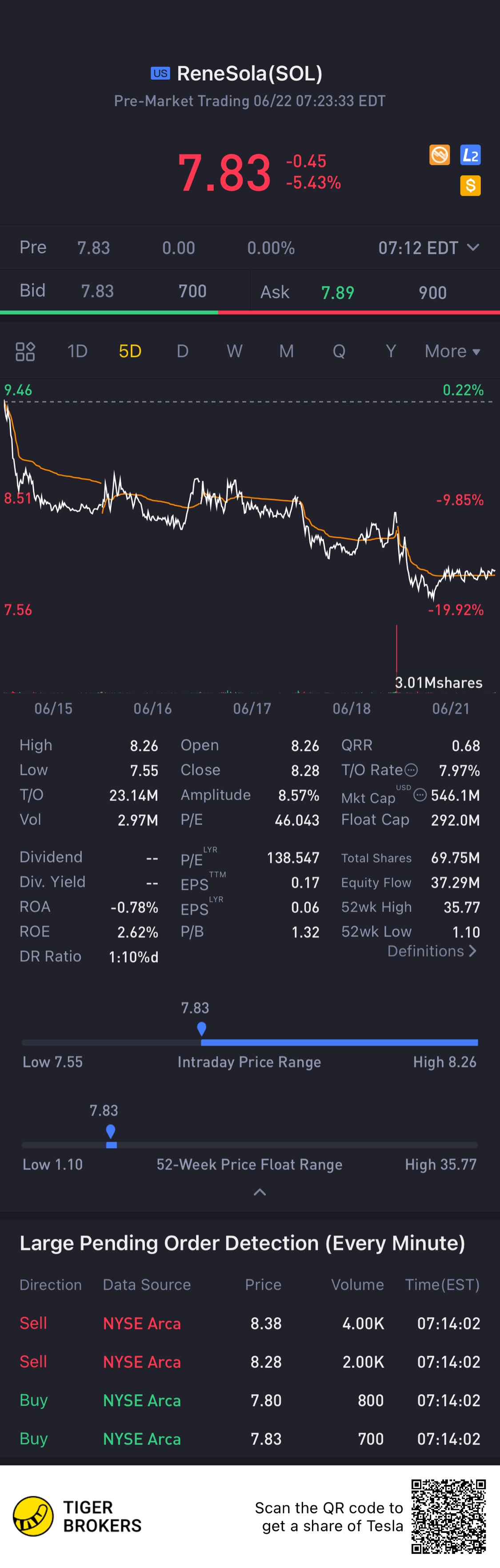This screenshot has width=500, height=1568.
Task: Open the Definitions link
Action: click(432, 951)
